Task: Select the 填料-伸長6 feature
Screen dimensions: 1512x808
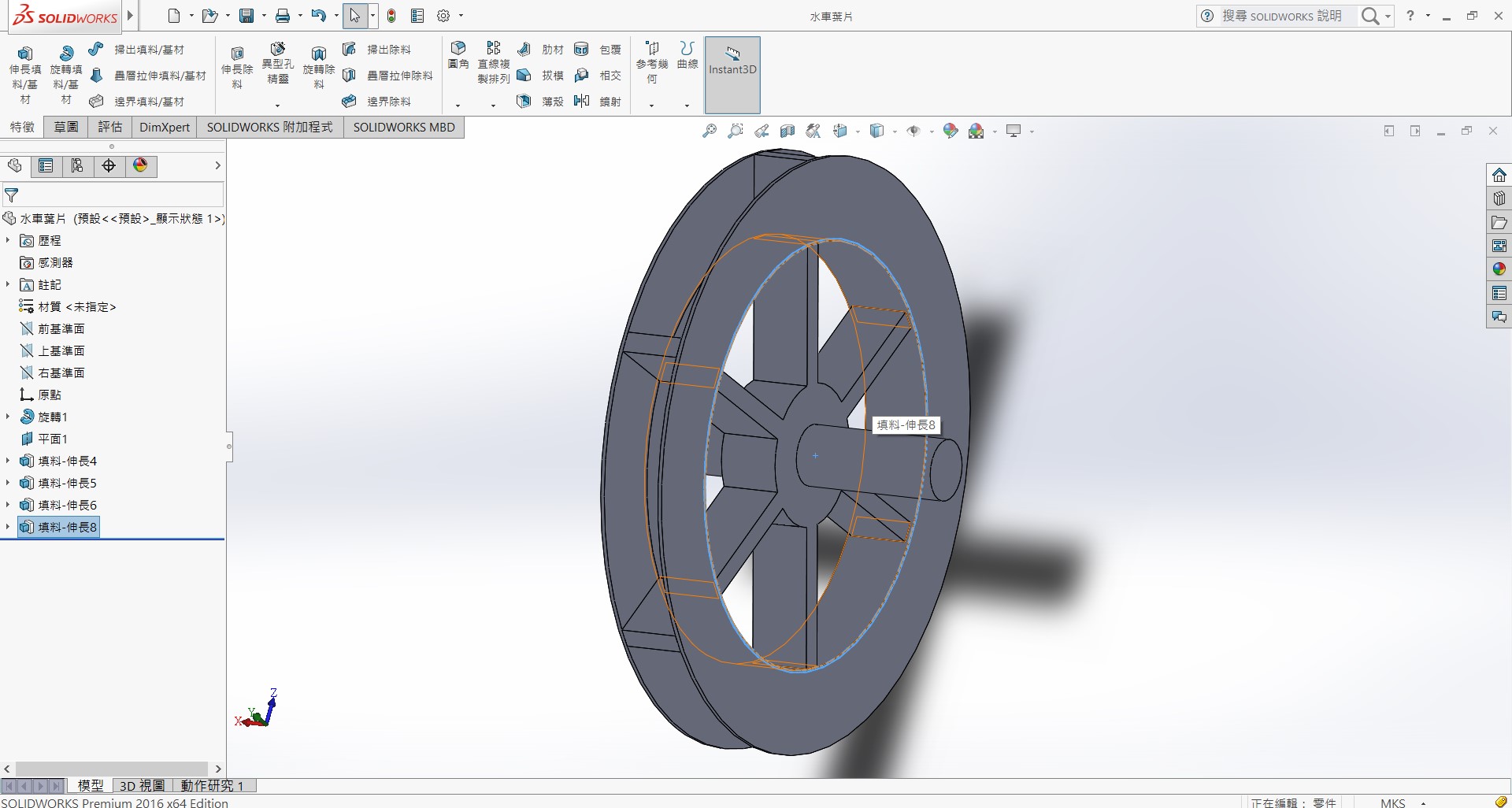Action: [58, 505]
